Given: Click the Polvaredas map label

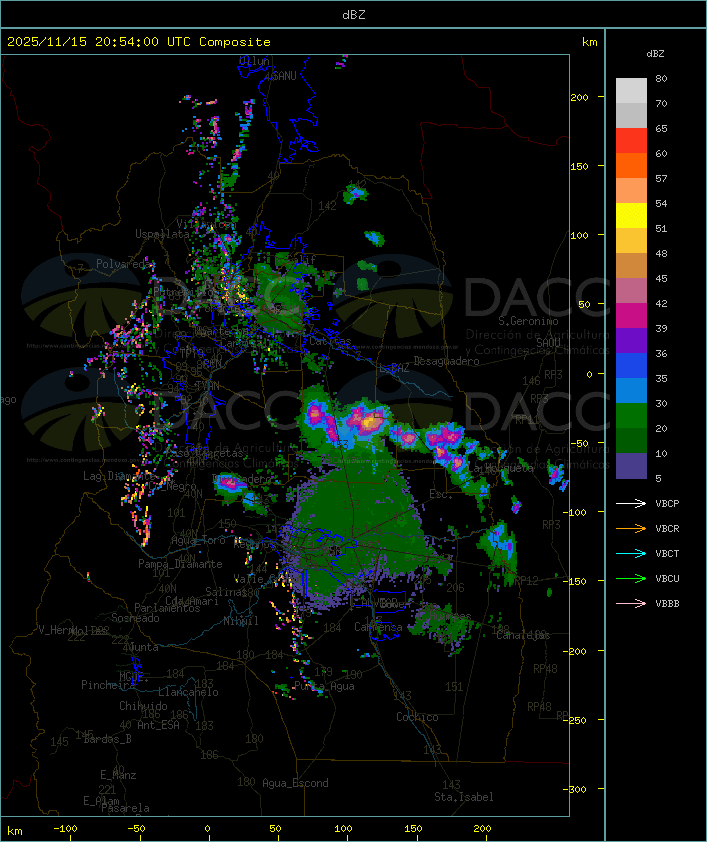Looking at the screenshot, I should [124, 264].
